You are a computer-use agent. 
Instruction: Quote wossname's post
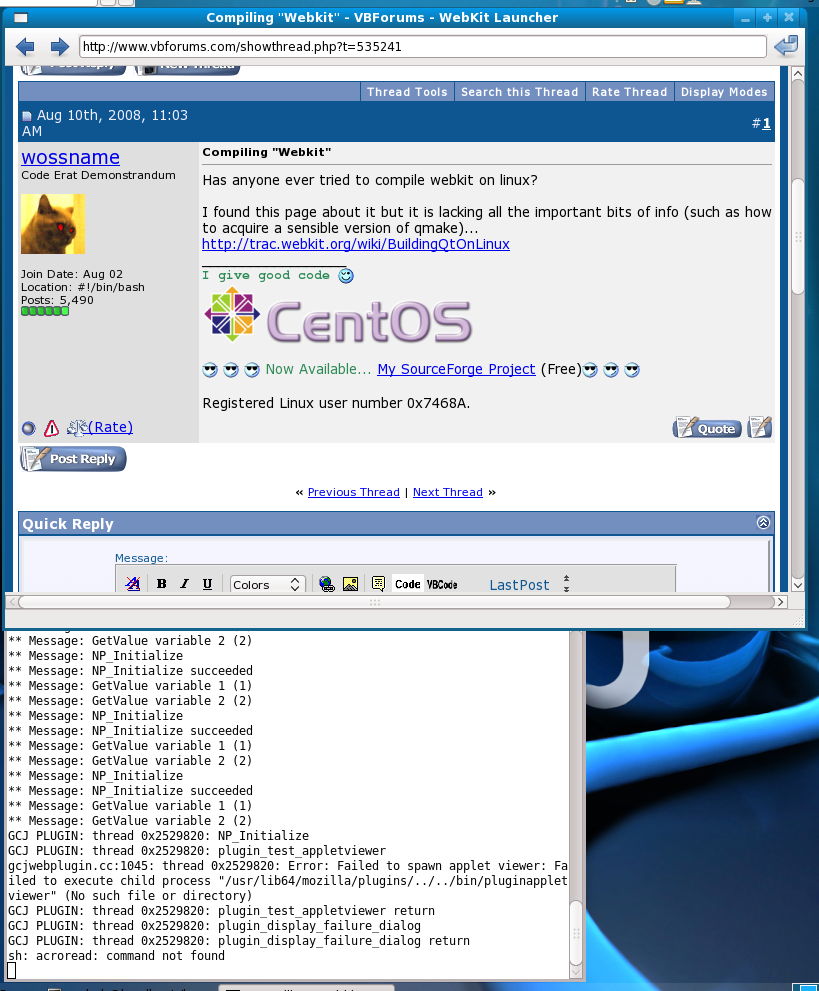(707, 428)
